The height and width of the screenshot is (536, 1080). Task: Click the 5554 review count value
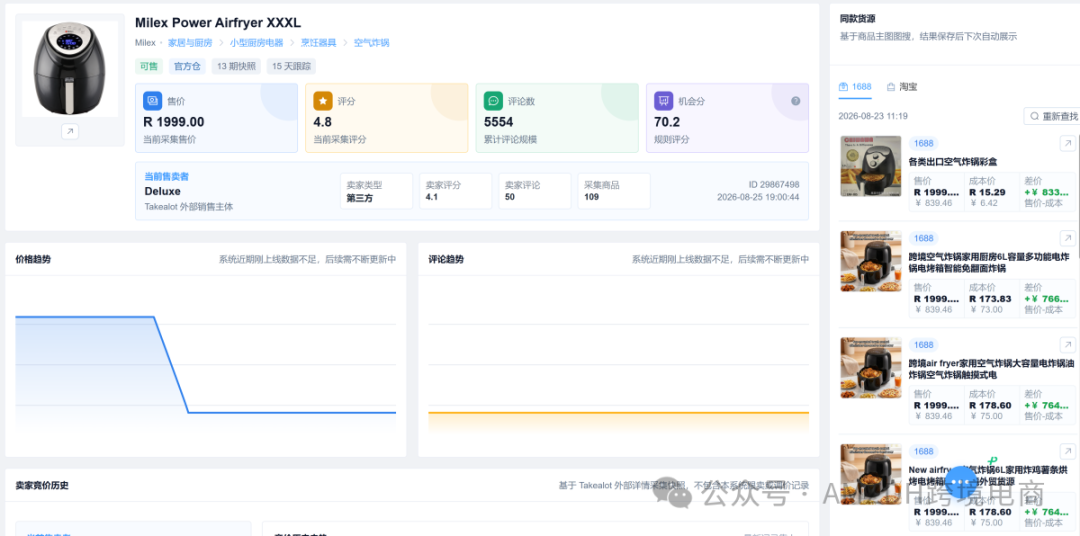[499, 122]
